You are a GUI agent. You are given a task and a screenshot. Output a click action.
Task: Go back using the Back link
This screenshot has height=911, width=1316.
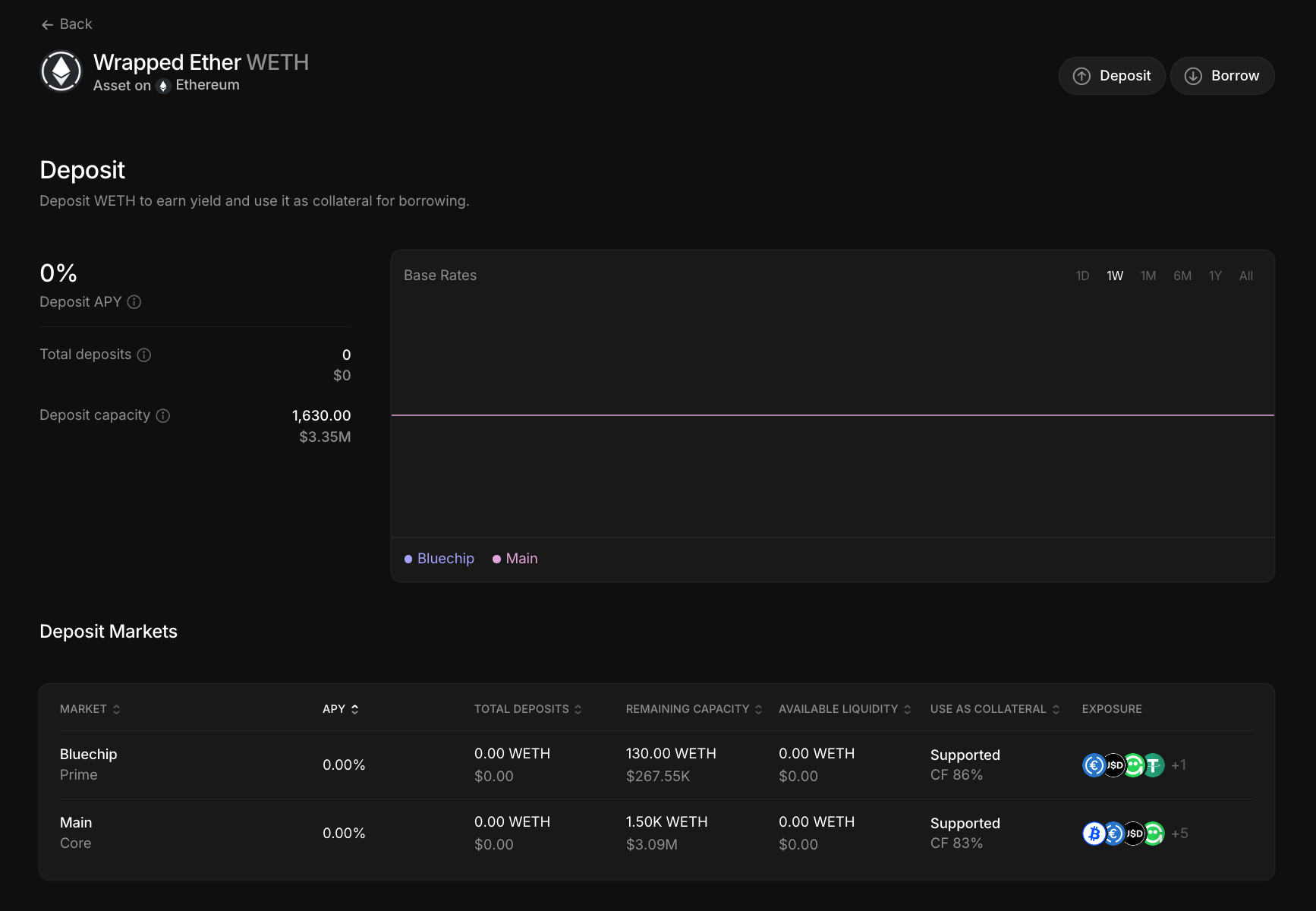67,24
